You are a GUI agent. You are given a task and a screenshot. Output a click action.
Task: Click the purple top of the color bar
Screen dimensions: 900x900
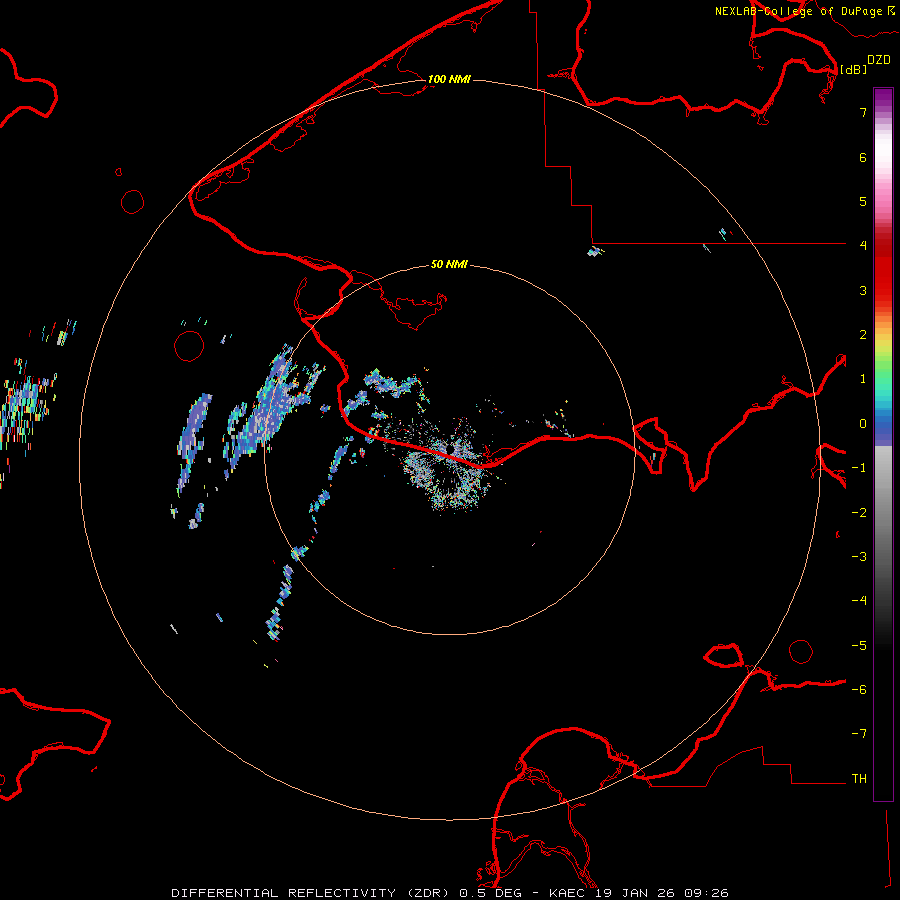(x=883, y=99)
